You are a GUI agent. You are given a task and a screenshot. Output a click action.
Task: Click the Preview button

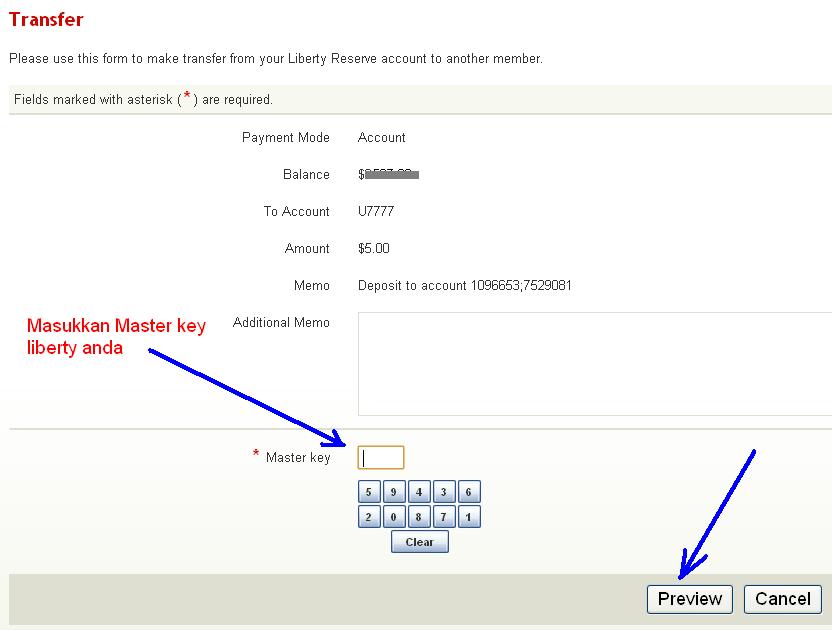tap(690, 599)
